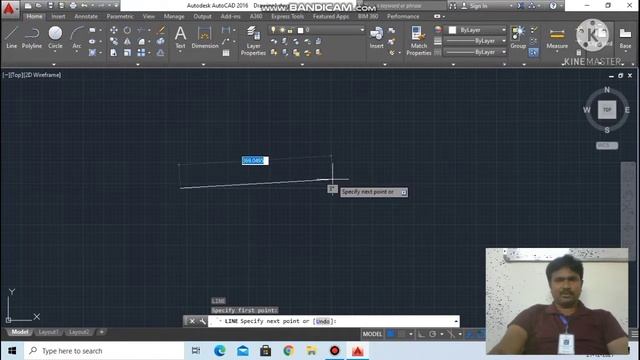
Task: Expand the command line history arrow
Action: click(x=456, y=321)
